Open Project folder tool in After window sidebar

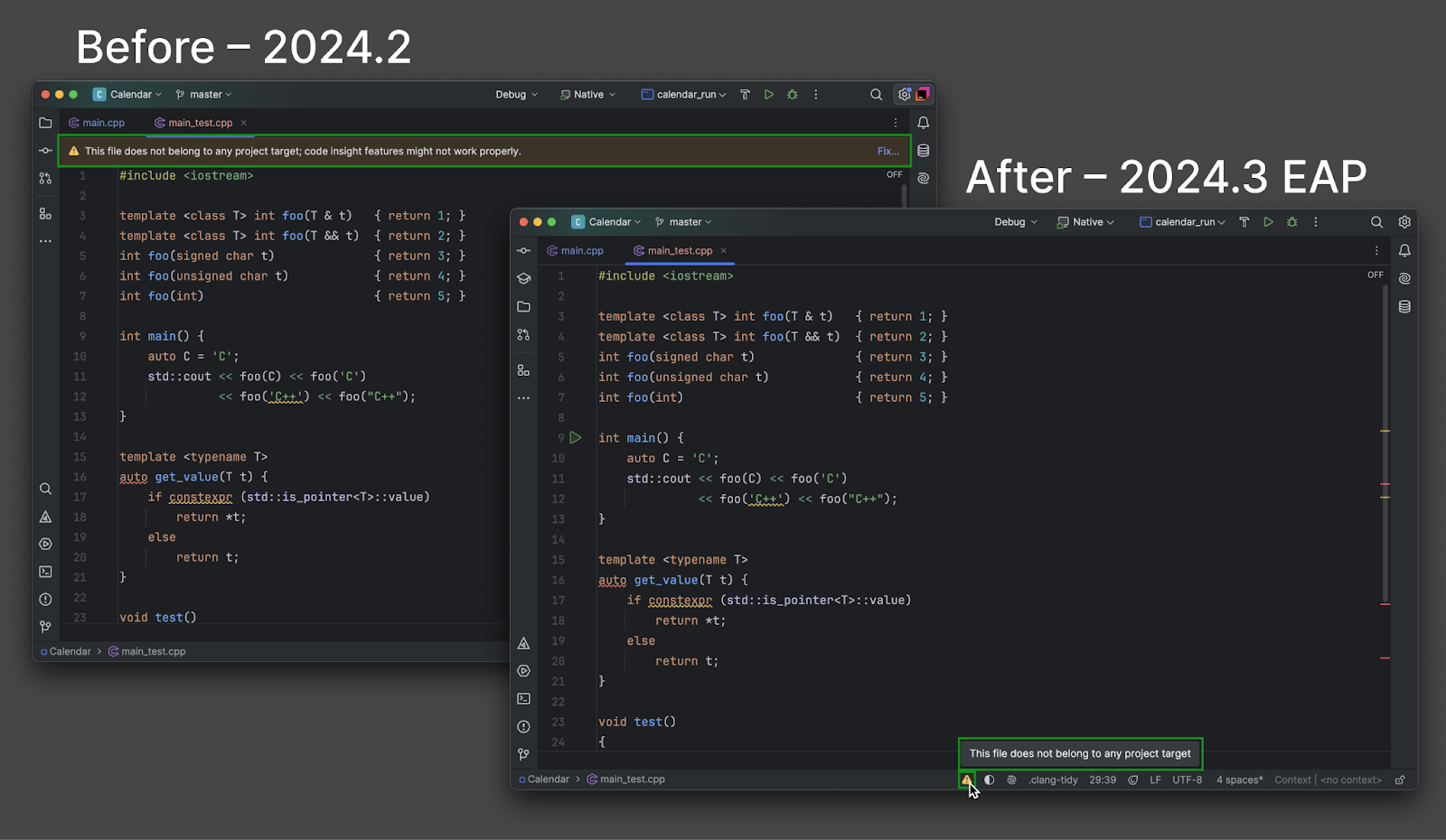pos(523,307)
